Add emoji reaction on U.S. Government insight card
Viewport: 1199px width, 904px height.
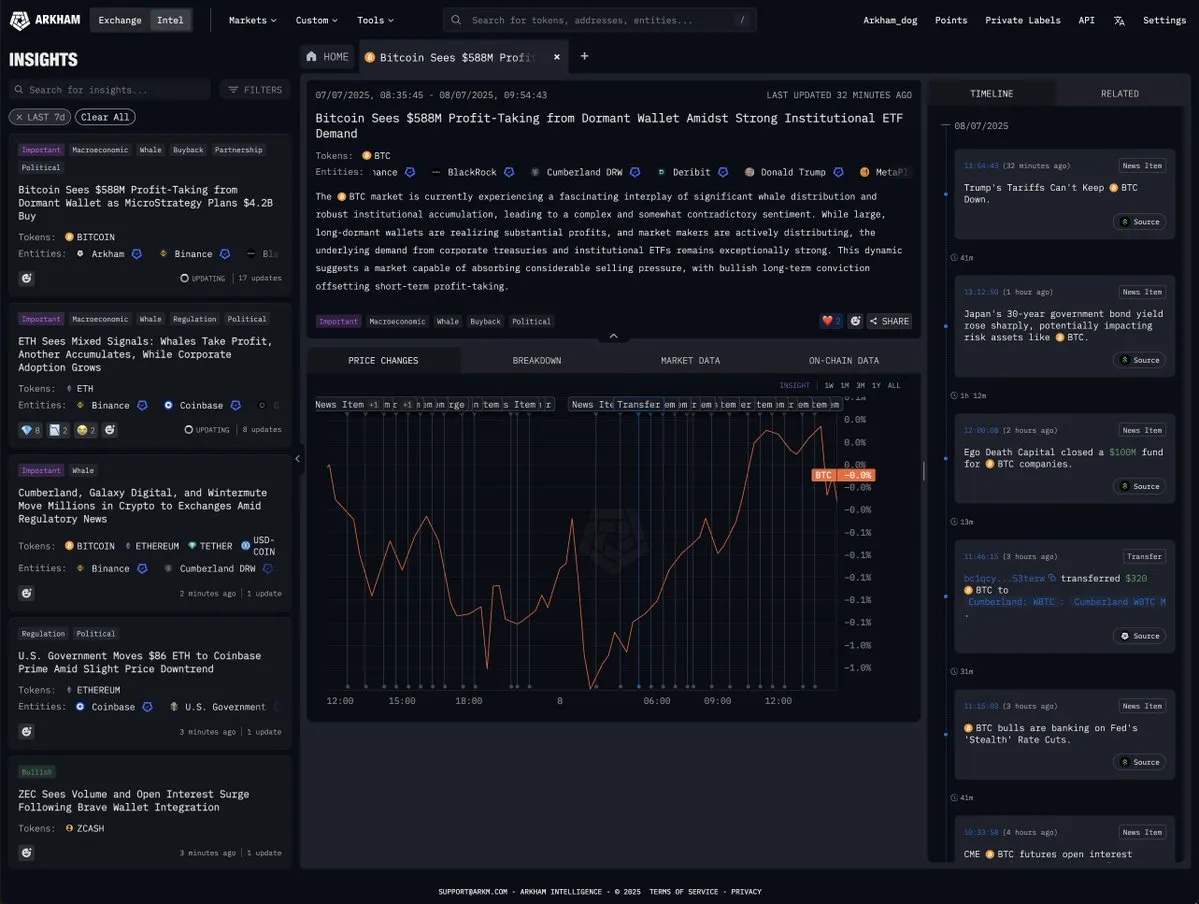[x=27, y=732]
